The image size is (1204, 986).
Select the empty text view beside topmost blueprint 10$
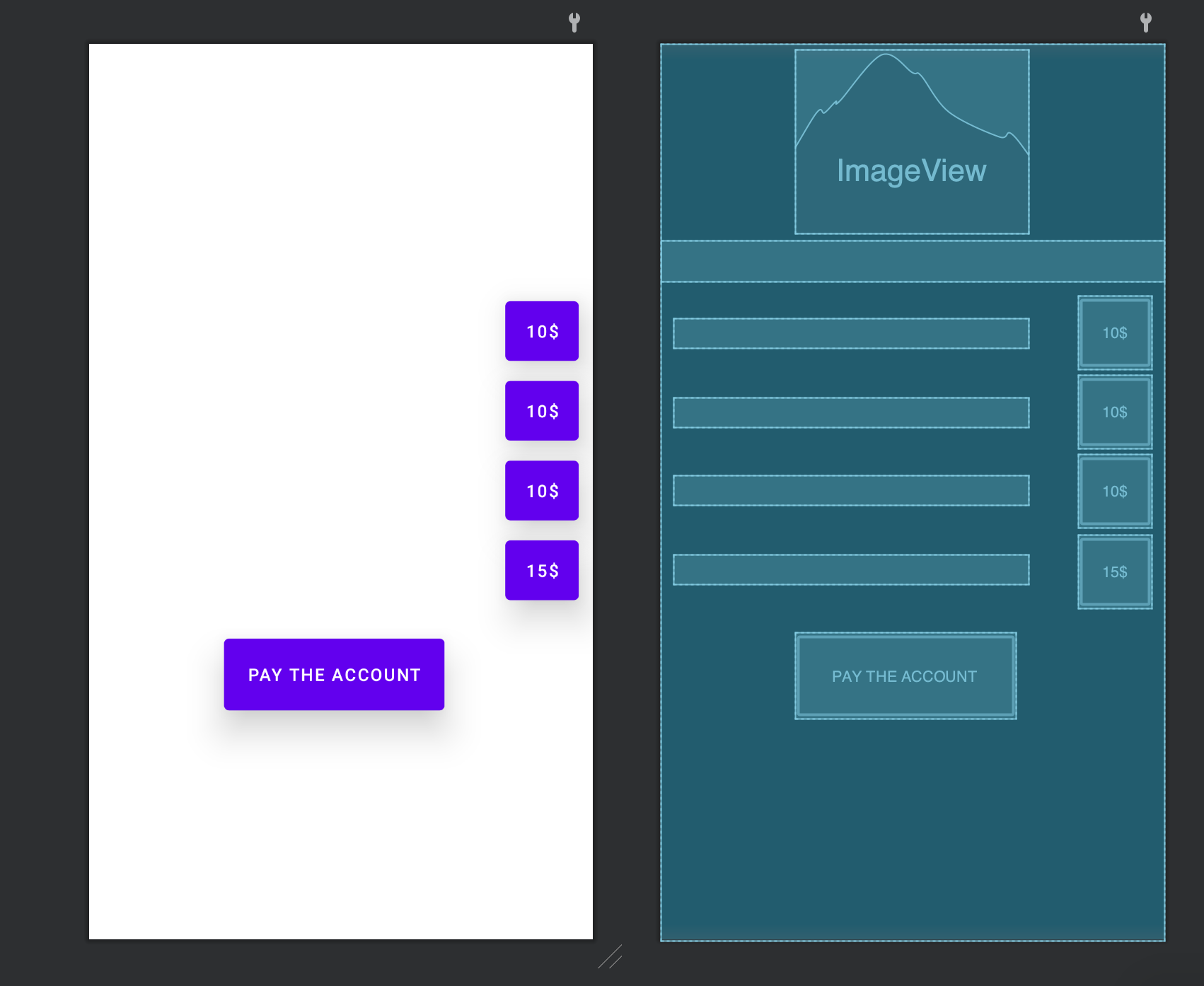click(x=851, y=333)
